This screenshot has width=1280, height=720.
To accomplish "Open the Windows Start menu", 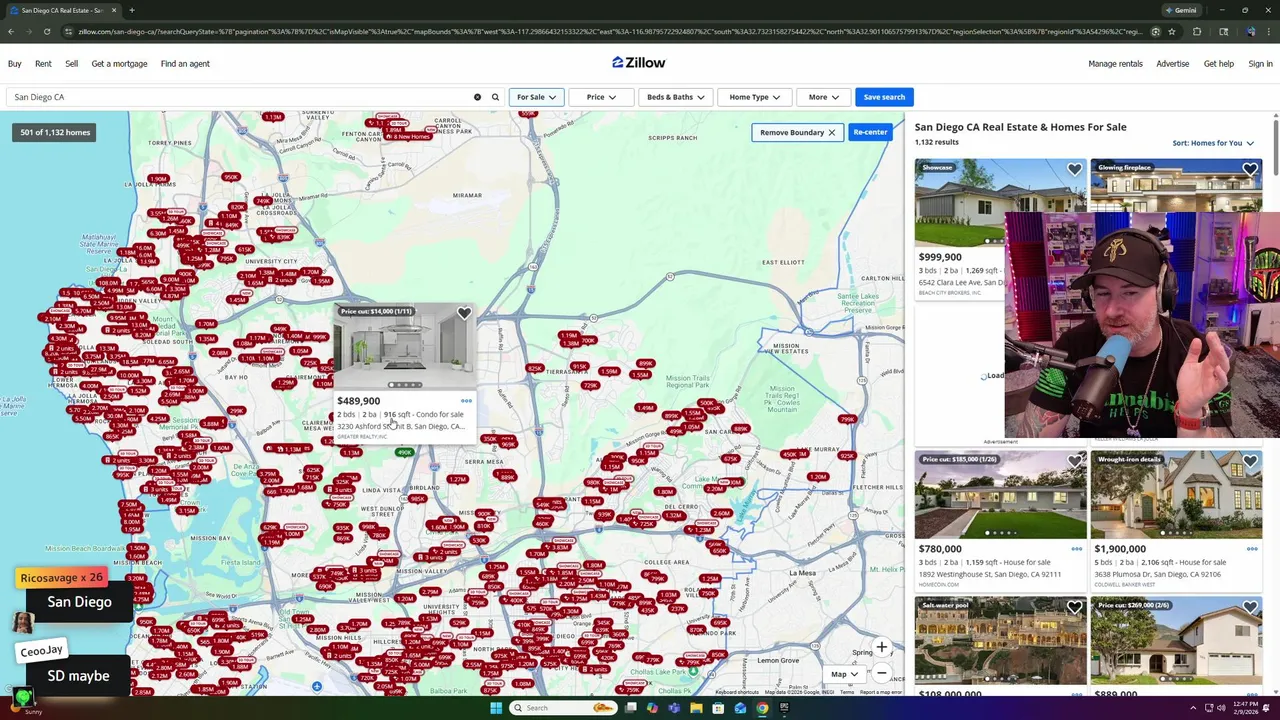I will 496,708.
